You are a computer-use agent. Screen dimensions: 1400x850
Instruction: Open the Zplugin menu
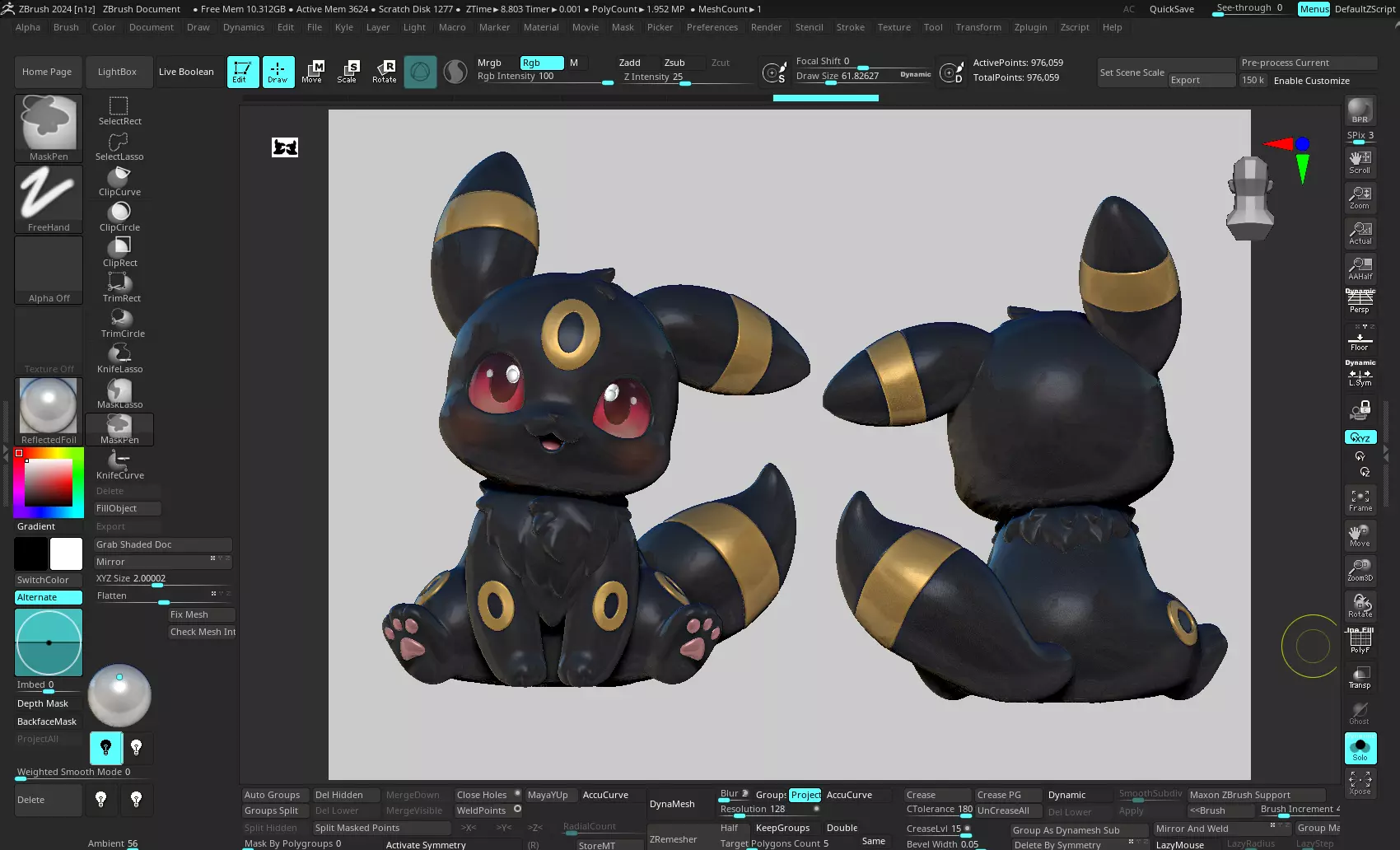1030,27
